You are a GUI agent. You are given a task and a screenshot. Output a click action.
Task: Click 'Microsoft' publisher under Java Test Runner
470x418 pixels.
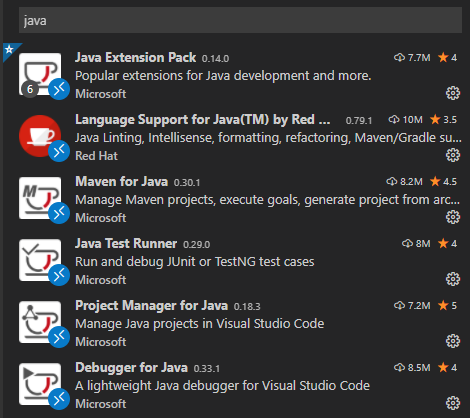[101, 280]
